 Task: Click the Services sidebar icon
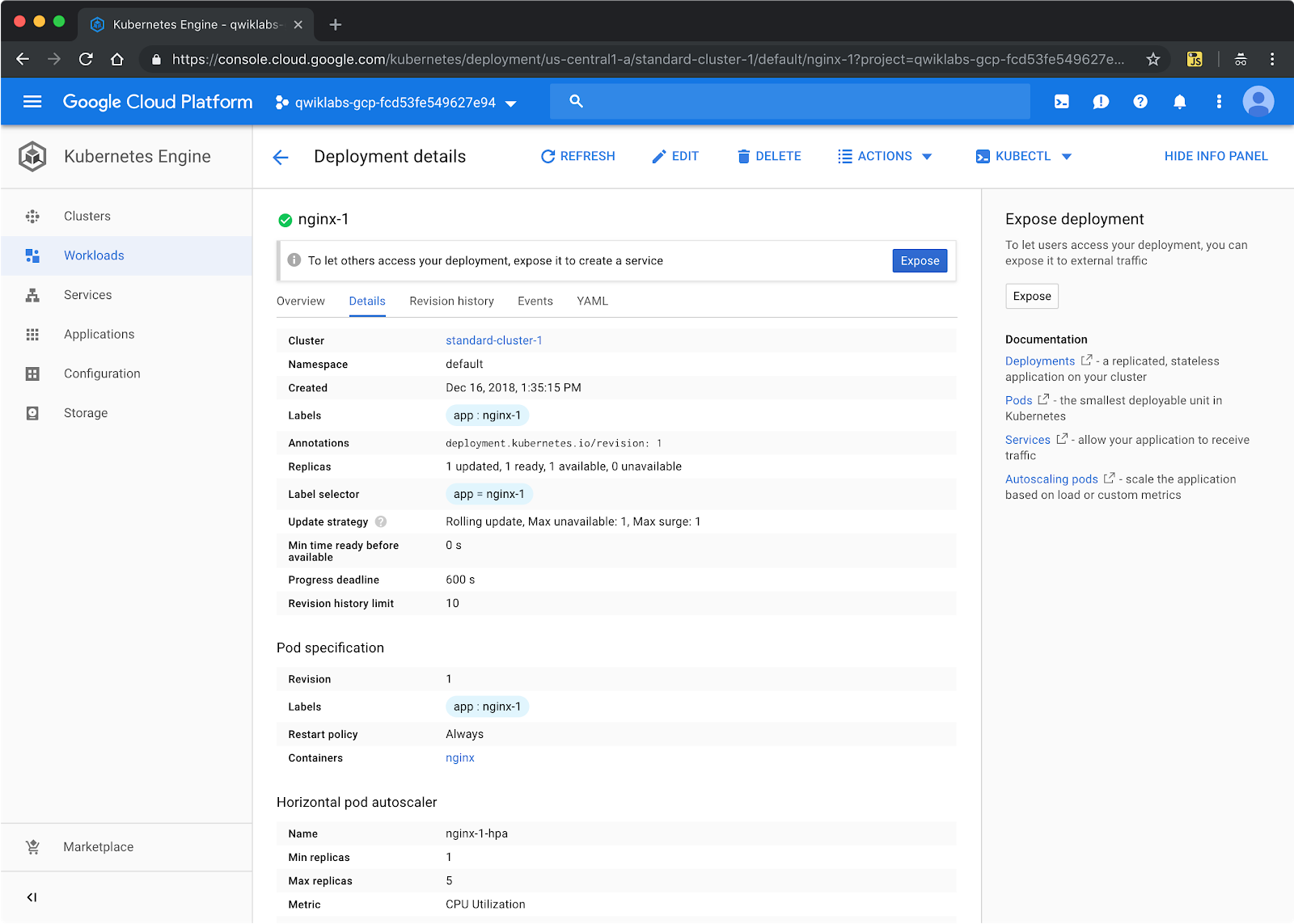click(x=32, y=295)
